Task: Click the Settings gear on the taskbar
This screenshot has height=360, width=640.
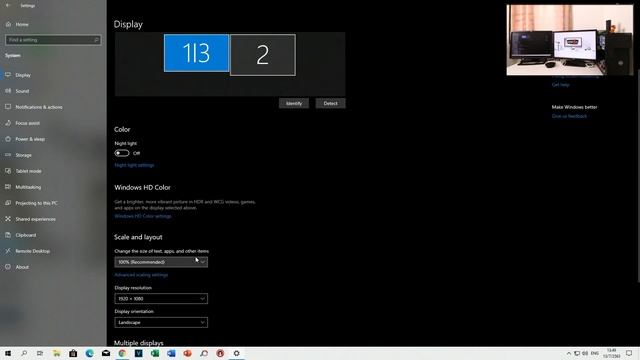Action: tap(236, 353)
